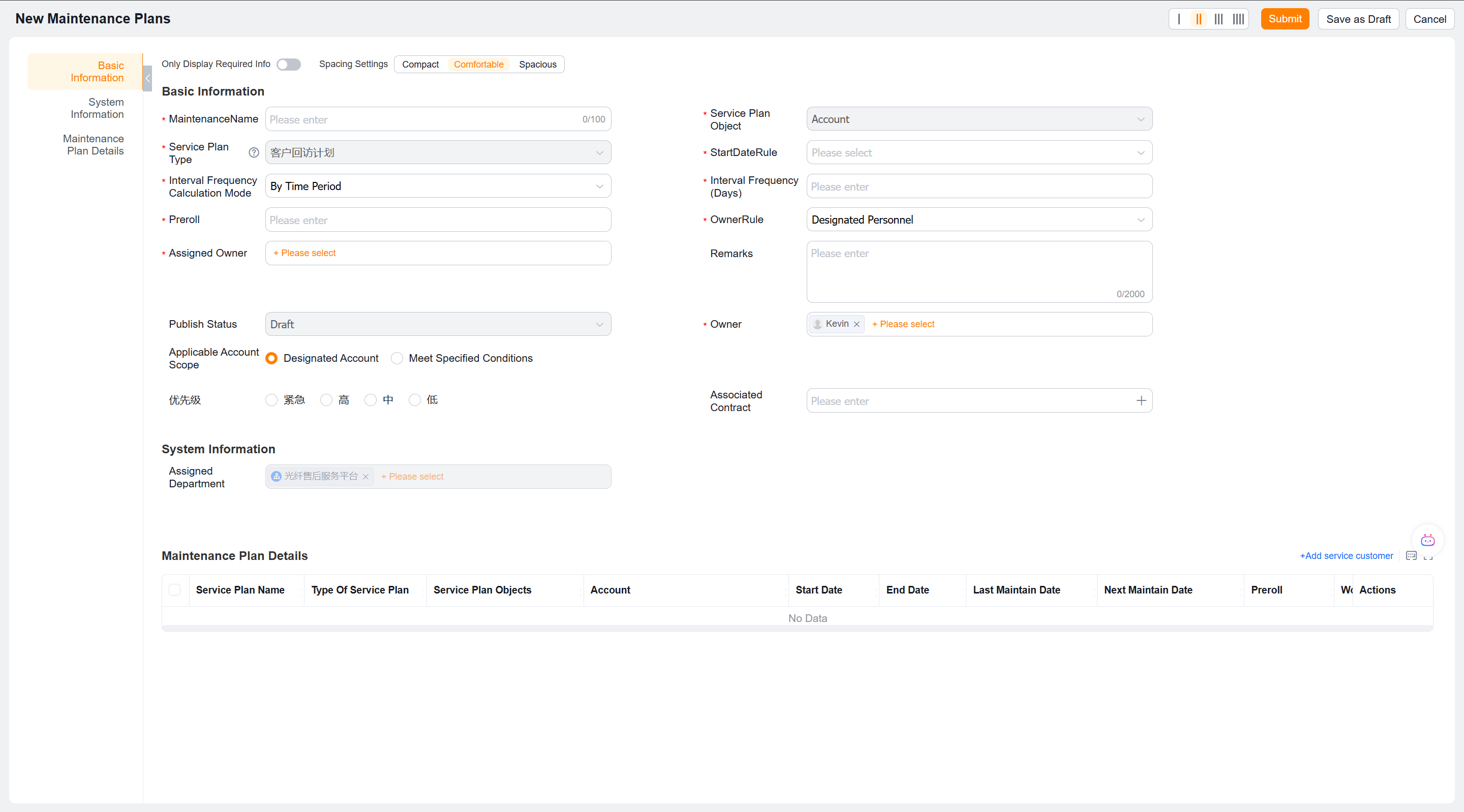
Task: Click +Add service customer link
Action: click(x=1347, y=556)
